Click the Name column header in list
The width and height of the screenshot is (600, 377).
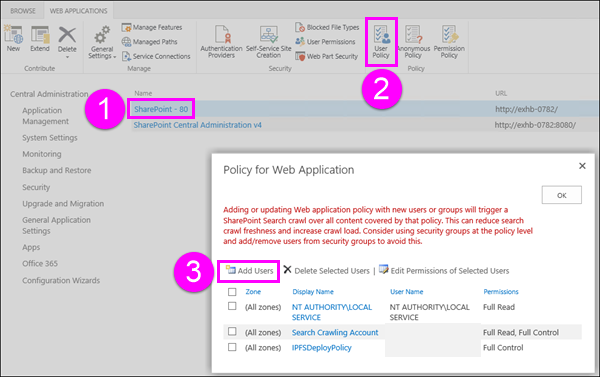[143, 93]
